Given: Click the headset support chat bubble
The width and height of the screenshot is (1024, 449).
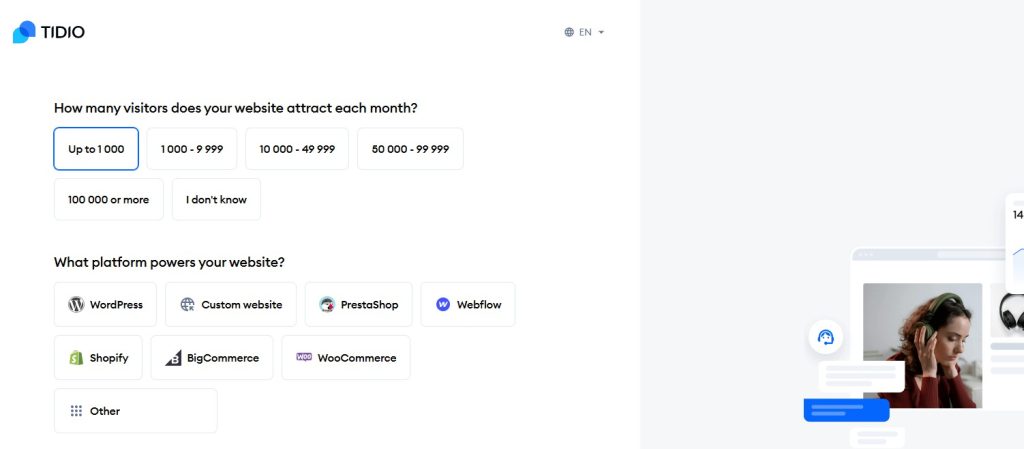Looking at the screenshot, I should (x=826, y=337).
